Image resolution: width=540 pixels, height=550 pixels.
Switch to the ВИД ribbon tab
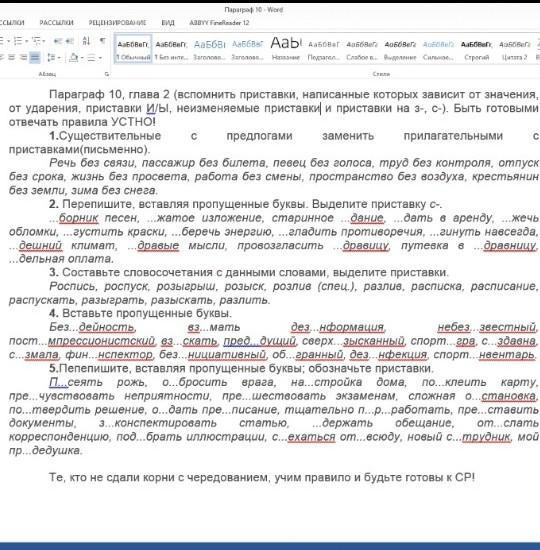(168, 23)
